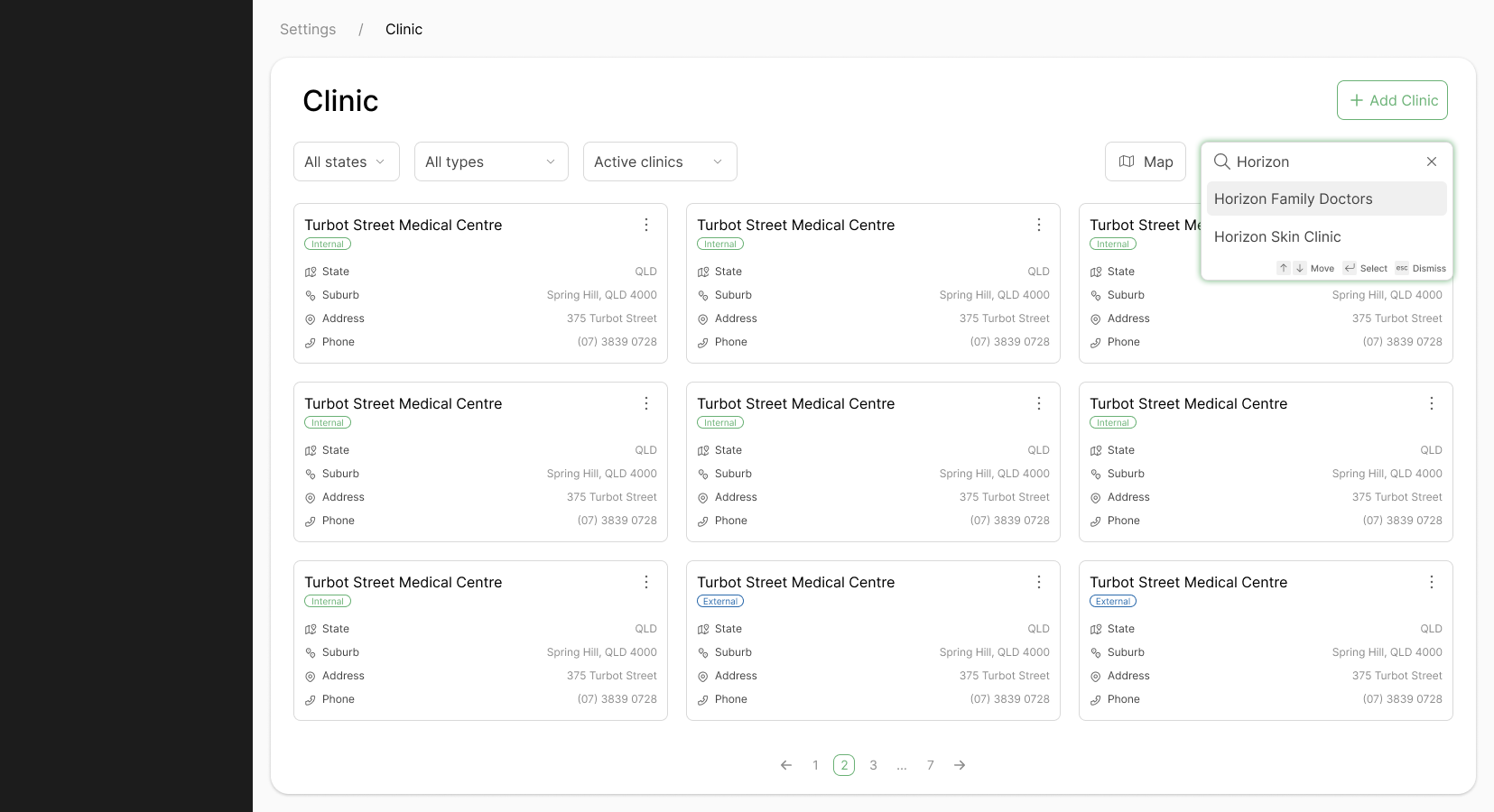Expand the All states dropdown

tap(346, 161)
